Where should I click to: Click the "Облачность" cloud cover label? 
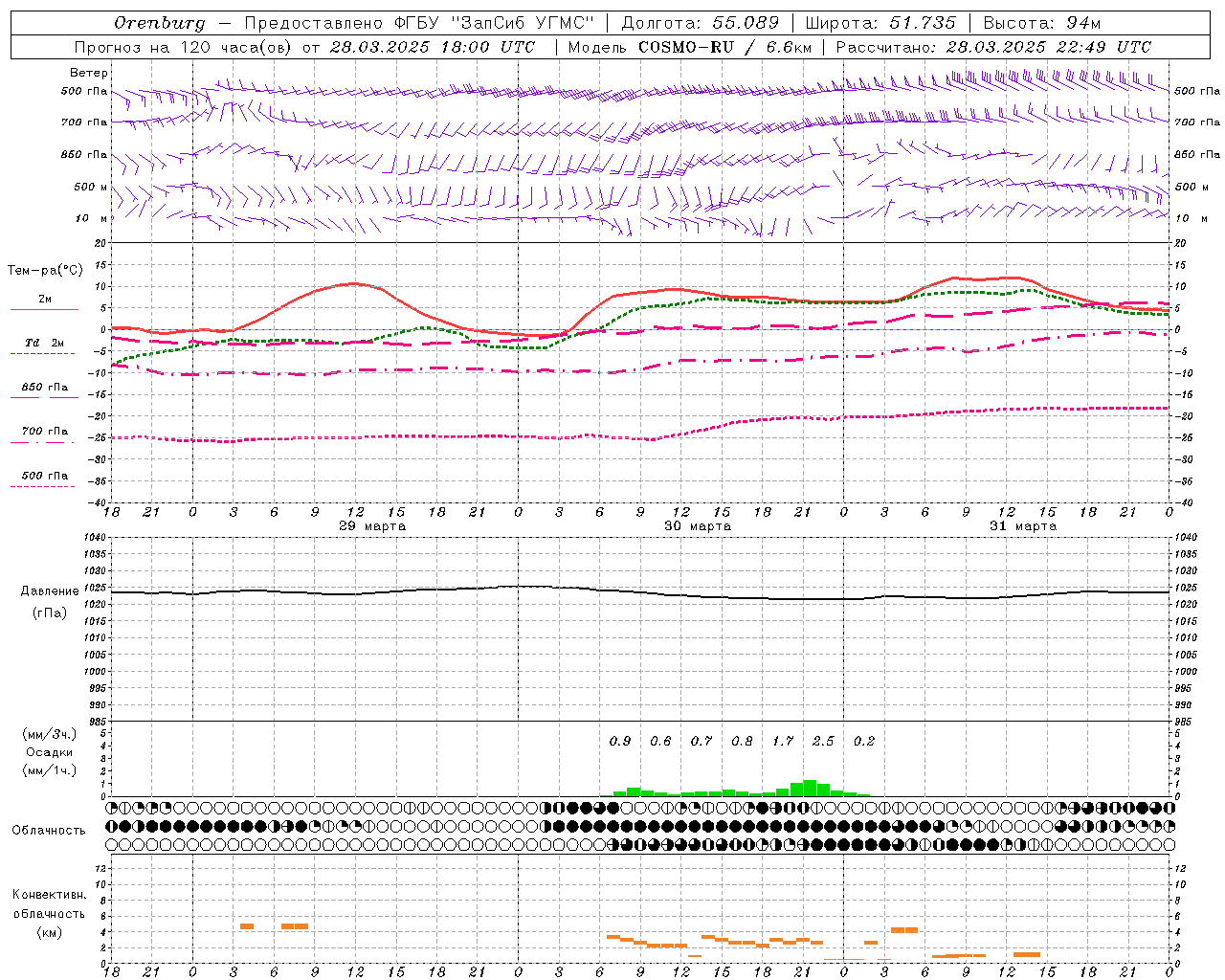pos(49,830)
